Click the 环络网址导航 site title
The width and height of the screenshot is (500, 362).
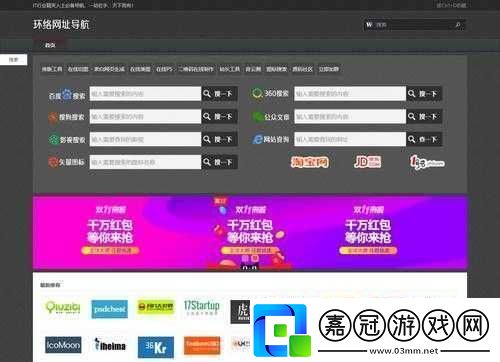click(61, 24)
